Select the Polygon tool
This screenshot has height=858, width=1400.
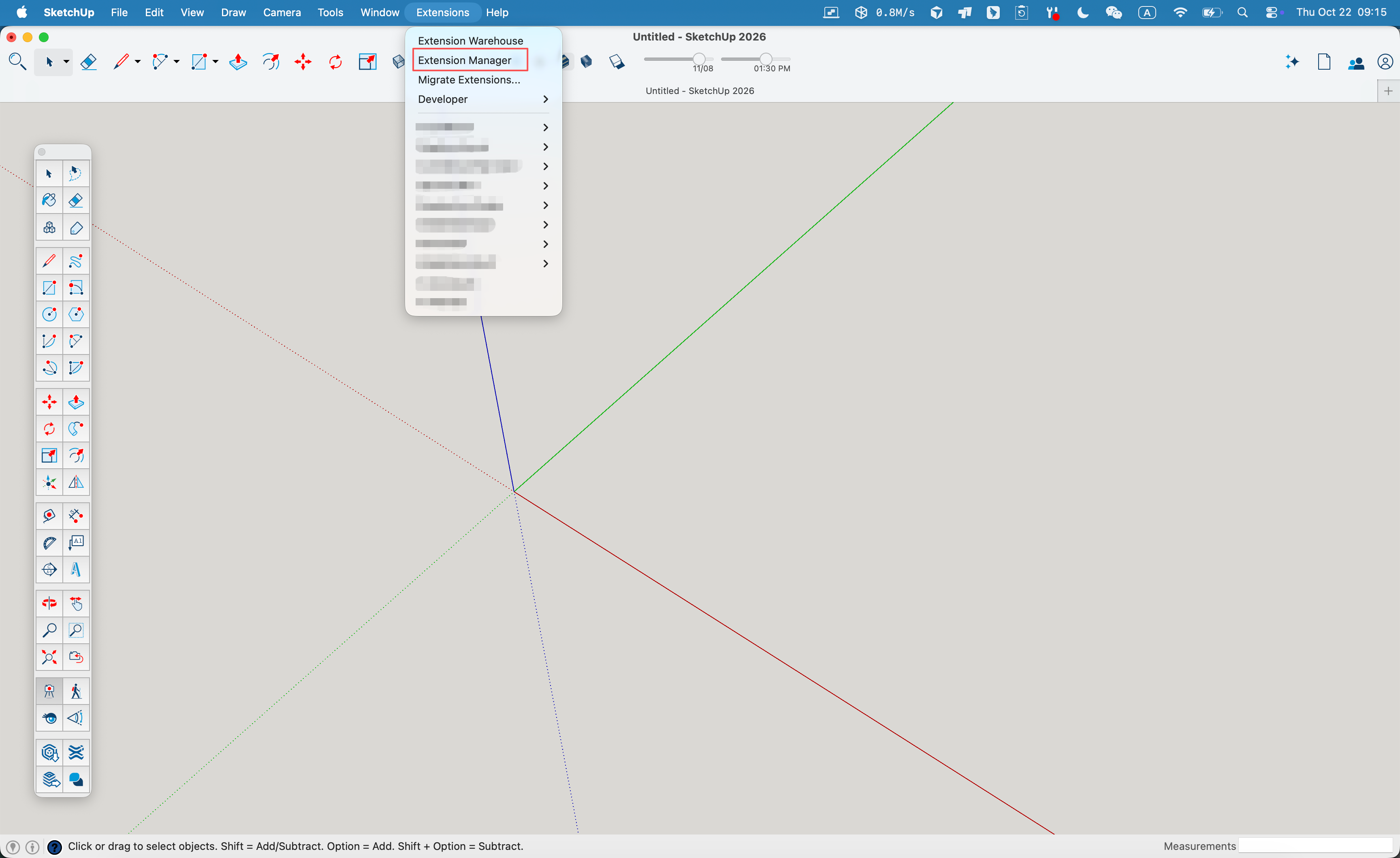[76, 314]
